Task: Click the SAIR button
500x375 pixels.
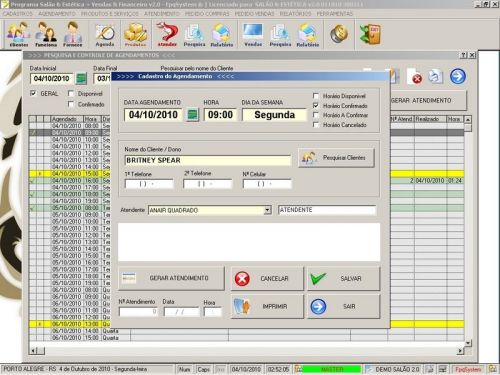Action: pyautogui.click(x=344, y=306)
